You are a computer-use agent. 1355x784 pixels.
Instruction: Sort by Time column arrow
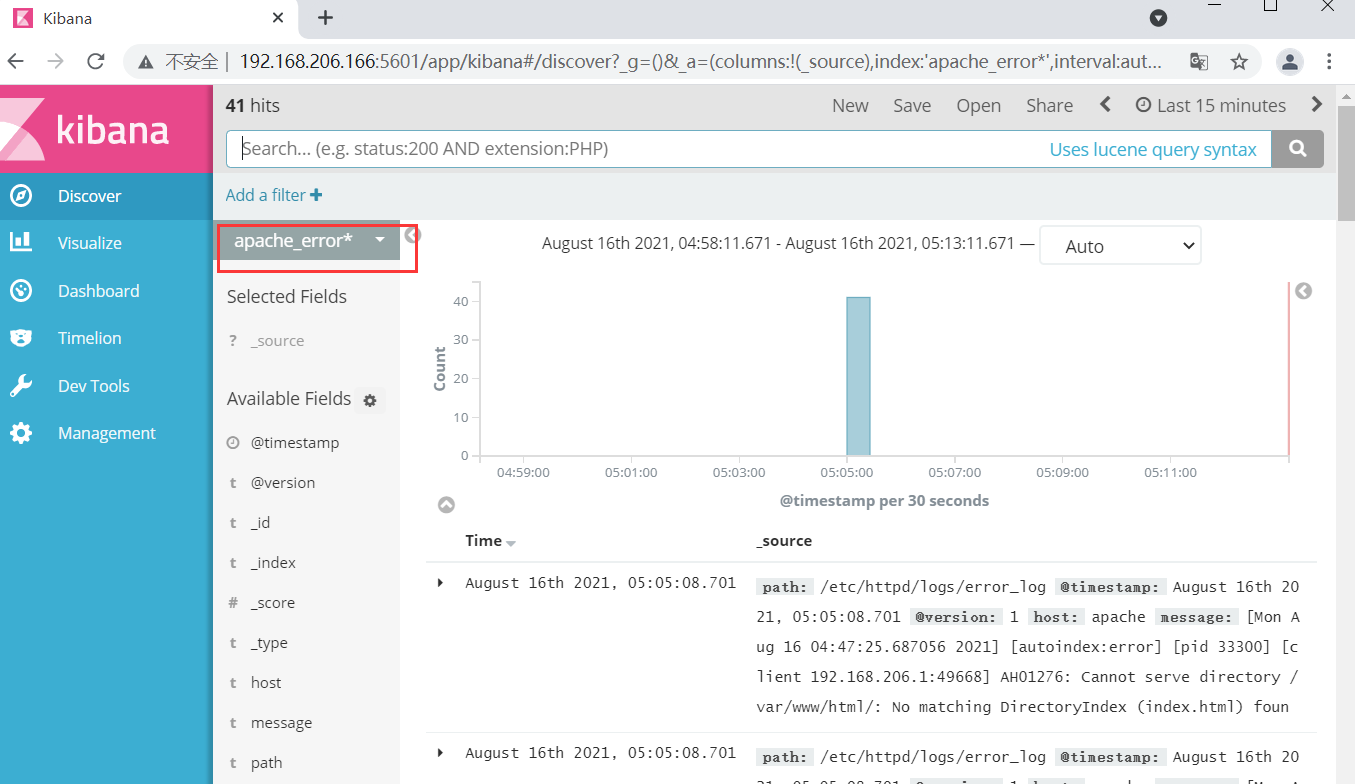pyautogui.click(x=511, y=543)
